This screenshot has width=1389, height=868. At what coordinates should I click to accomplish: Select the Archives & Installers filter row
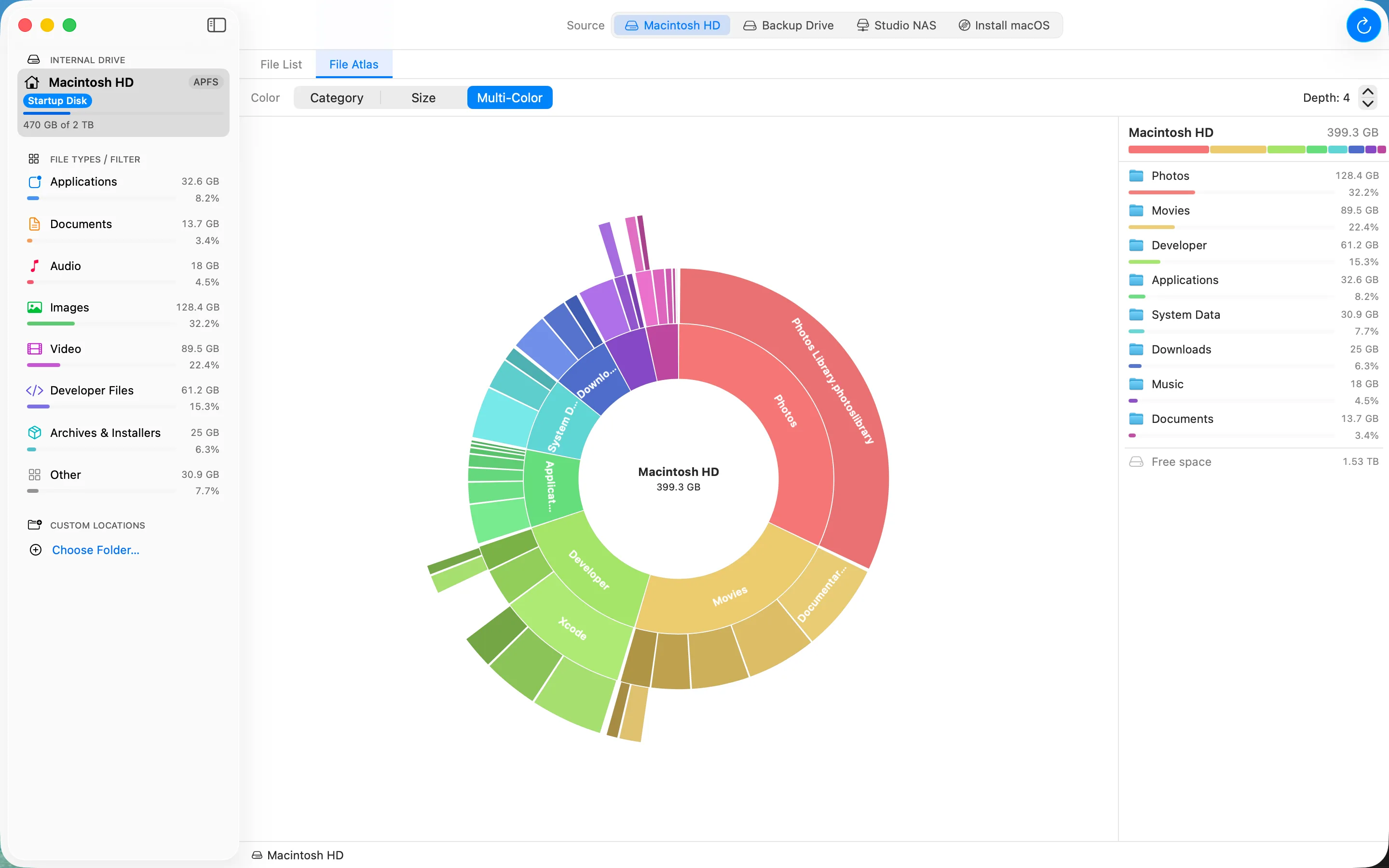123,440
